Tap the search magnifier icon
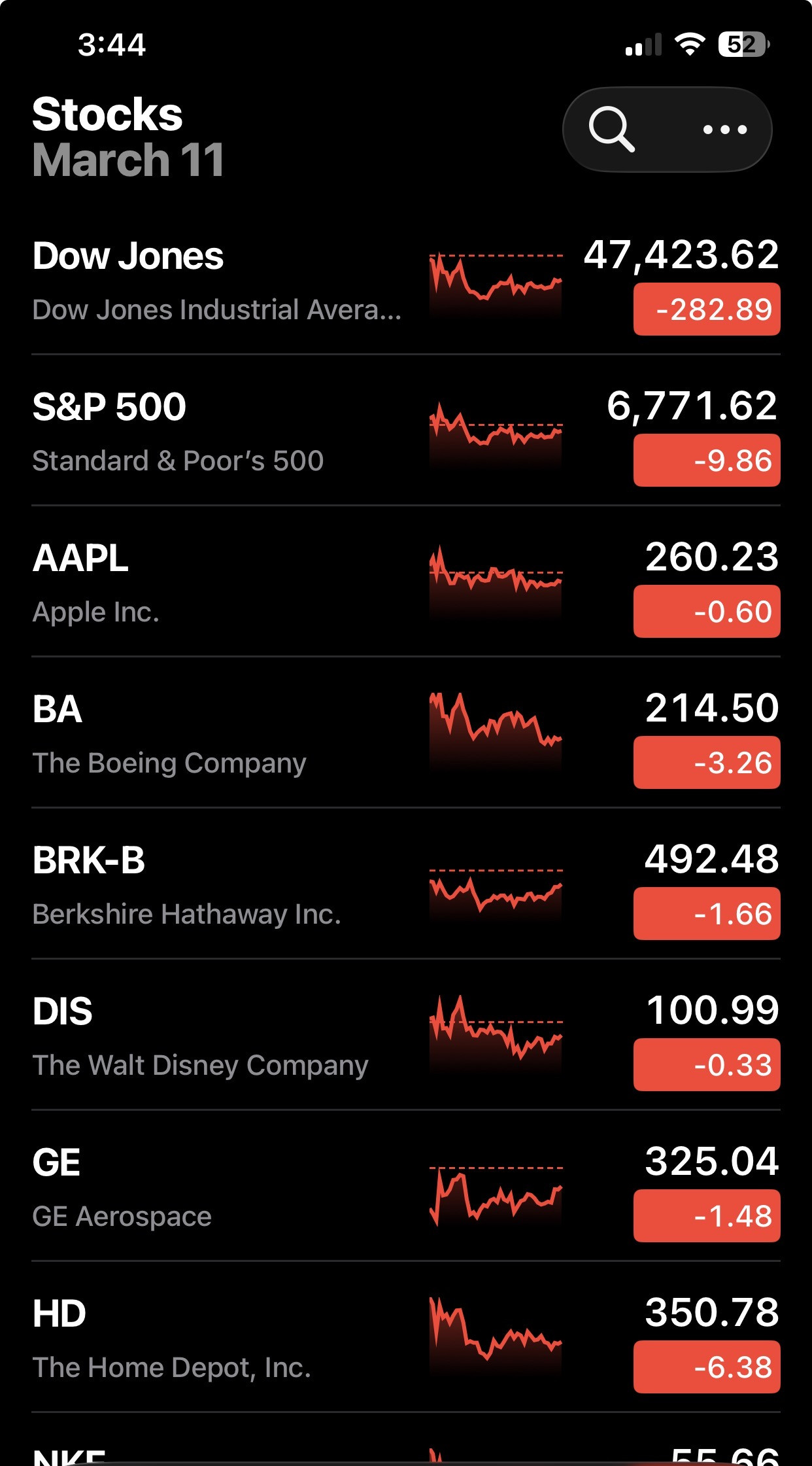The image size is (812, 1466). tap(611, 129)
